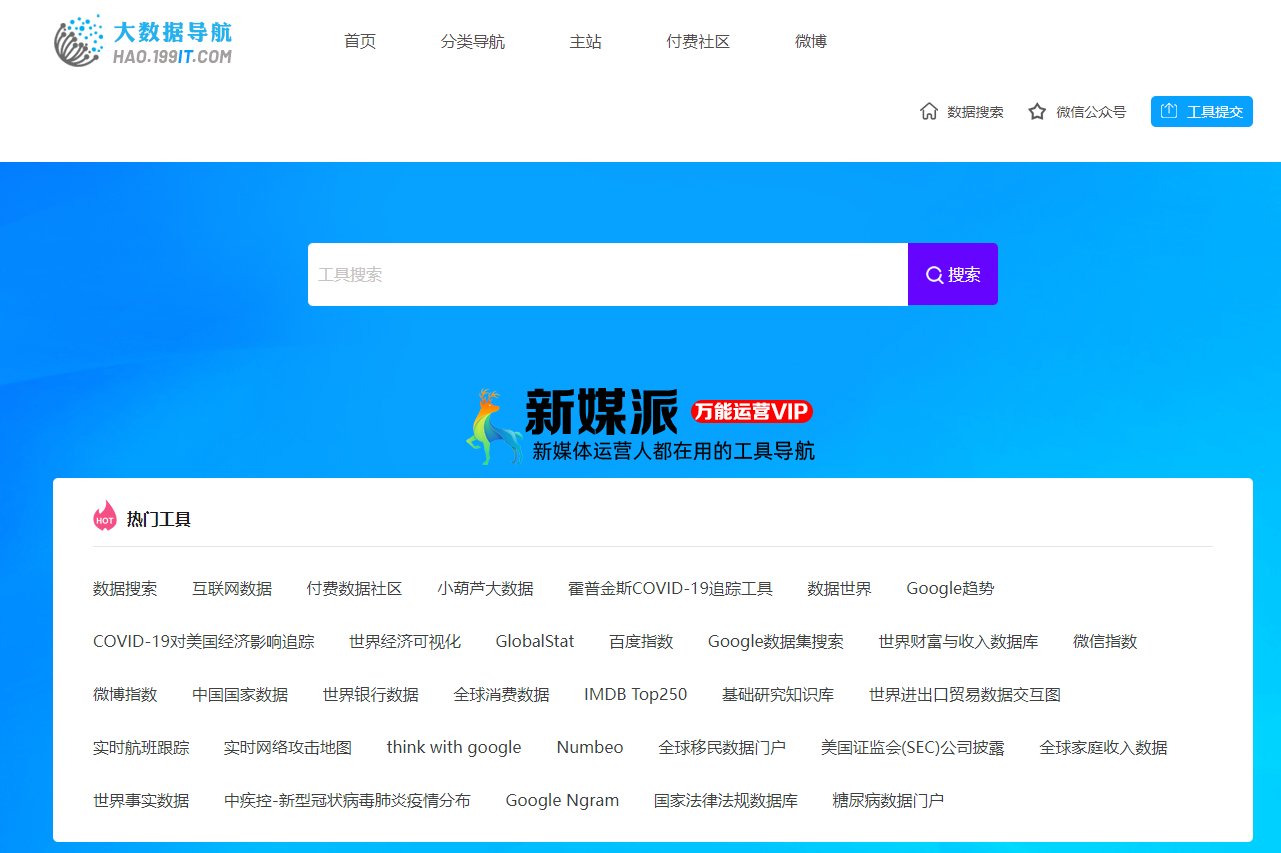Image resolution: width=1281 pixels, height=853 pixels.
Task: Open 美国证监会(SEC)公司披露 link
Action: click(x=913, y=748)
